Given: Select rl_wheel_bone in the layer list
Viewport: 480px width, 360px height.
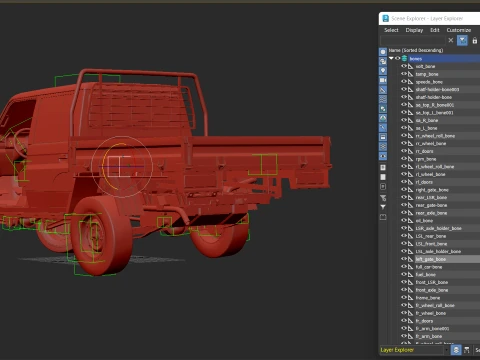Looking at the screenshot, I should (430, 174).
